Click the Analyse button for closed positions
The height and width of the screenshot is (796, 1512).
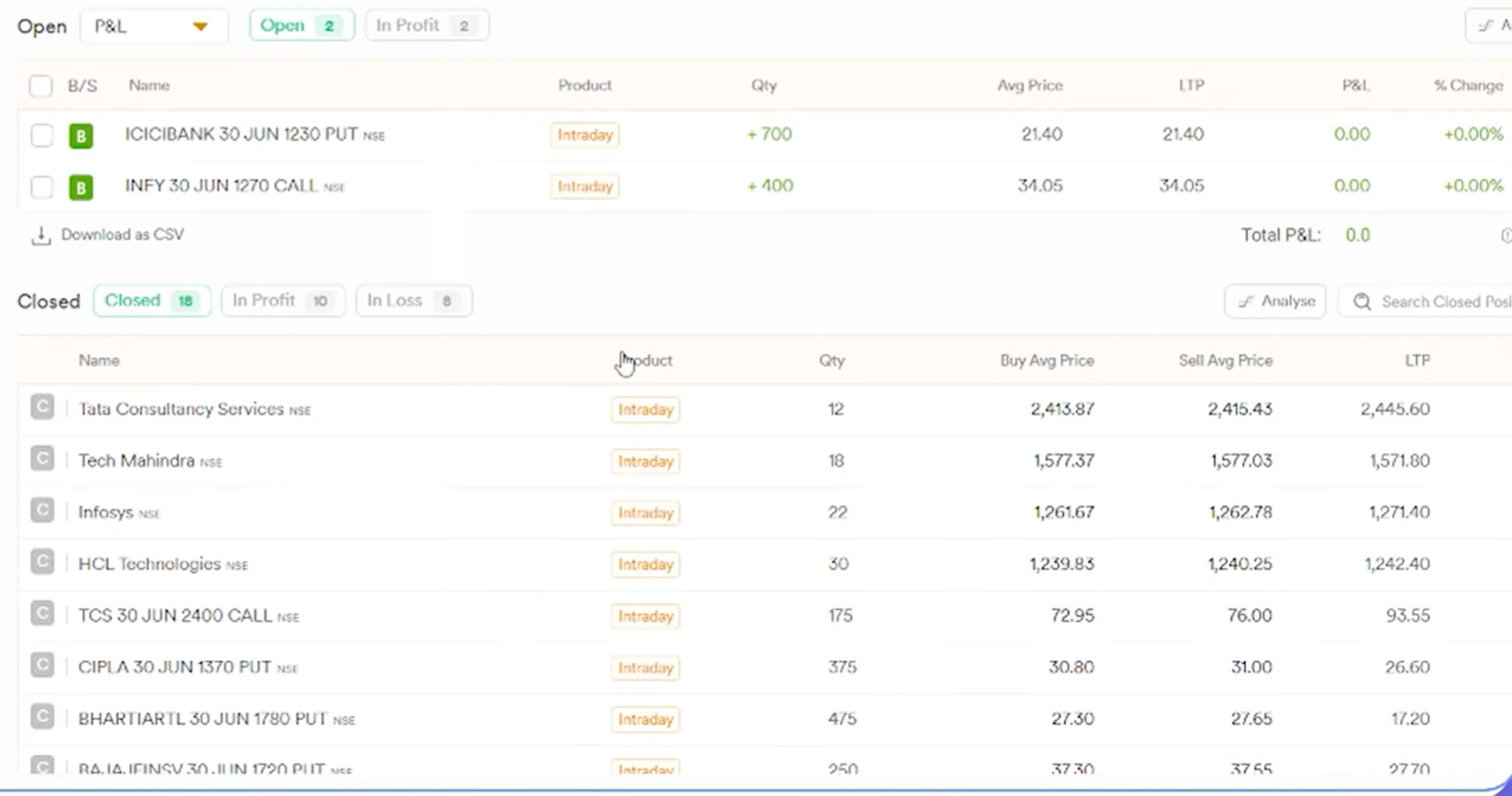pos(1275,301)
